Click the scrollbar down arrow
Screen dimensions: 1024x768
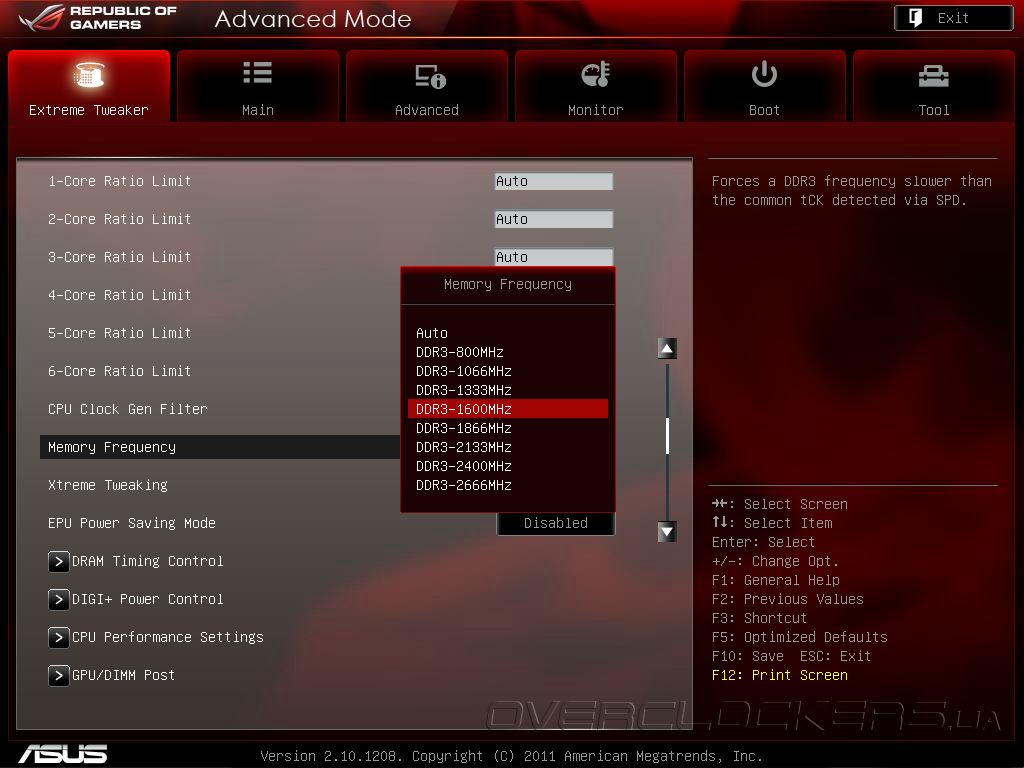pos(667,532)
